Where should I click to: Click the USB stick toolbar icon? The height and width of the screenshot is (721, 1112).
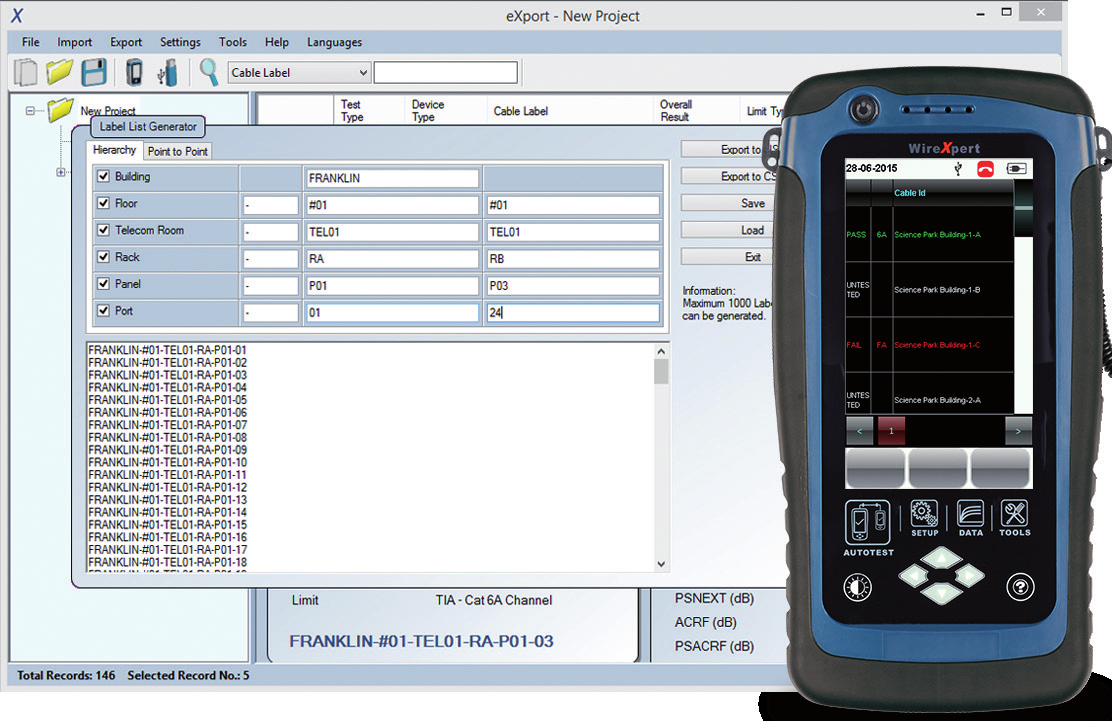point(167,72)
